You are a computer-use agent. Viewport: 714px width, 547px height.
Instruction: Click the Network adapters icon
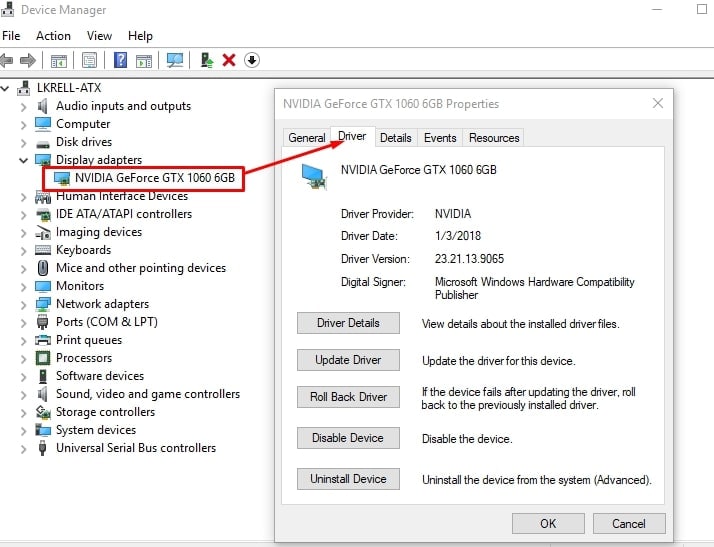[x=43, y=304]
